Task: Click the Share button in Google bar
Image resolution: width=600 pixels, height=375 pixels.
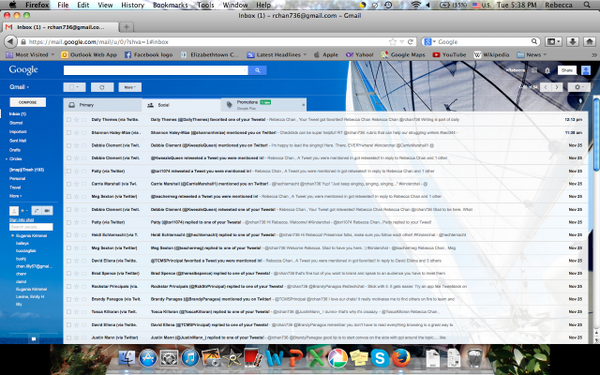Action: click(567, 70)
